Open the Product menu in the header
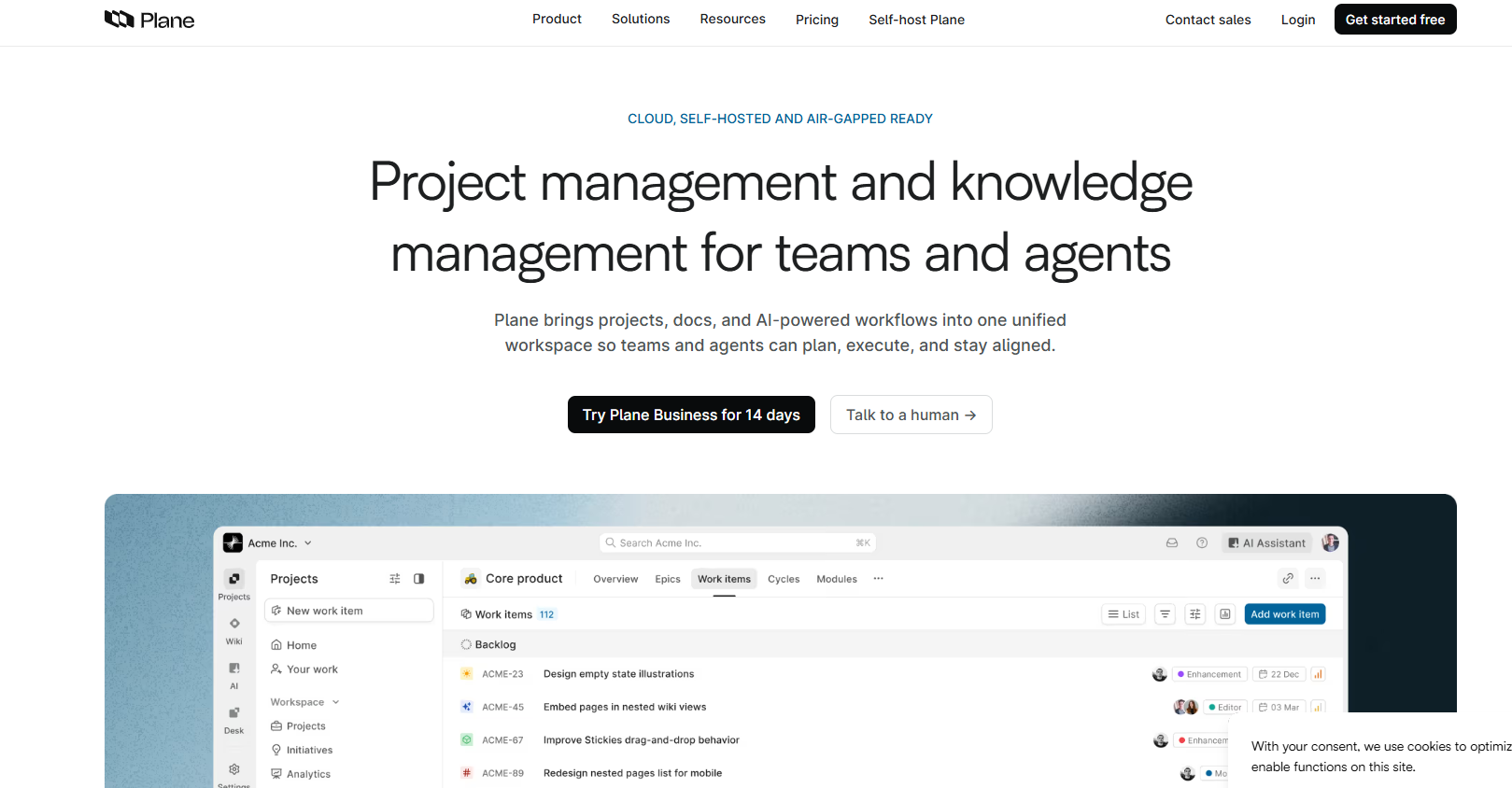Image resolution: width=1512 pixels, height=788 pixels. click(557, 19)
